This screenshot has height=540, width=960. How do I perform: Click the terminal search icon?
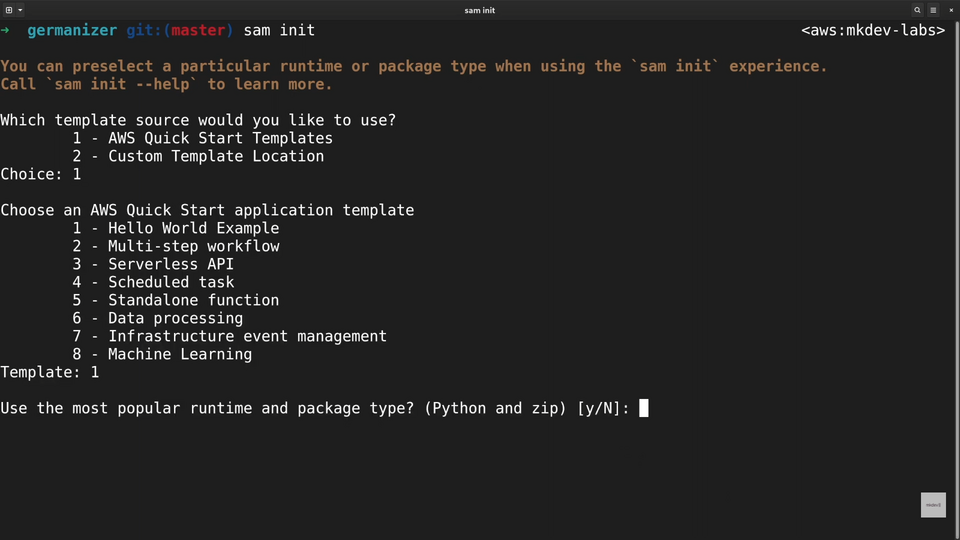coord(917,10)
